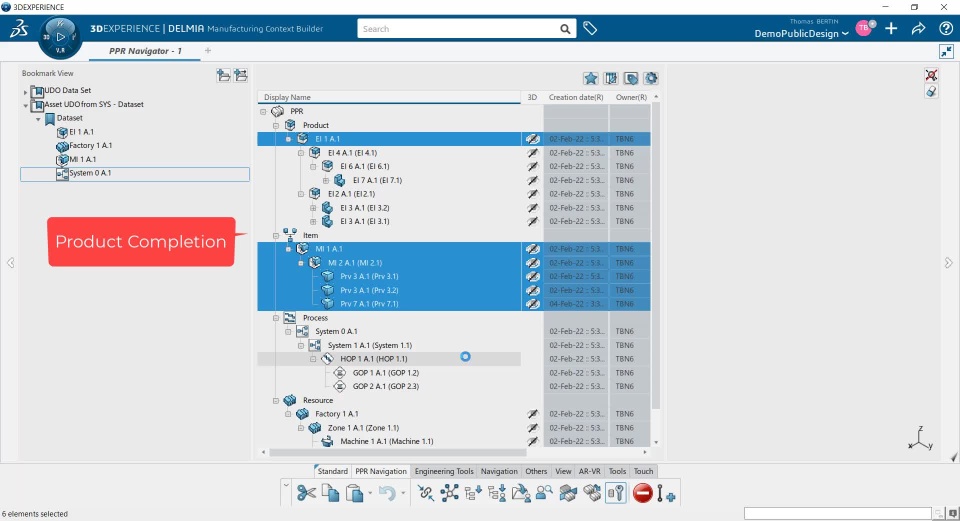Viewport: 960px width, 521px height.
Task: Click the red stop circle icon
Action: [x=642, y=493]
